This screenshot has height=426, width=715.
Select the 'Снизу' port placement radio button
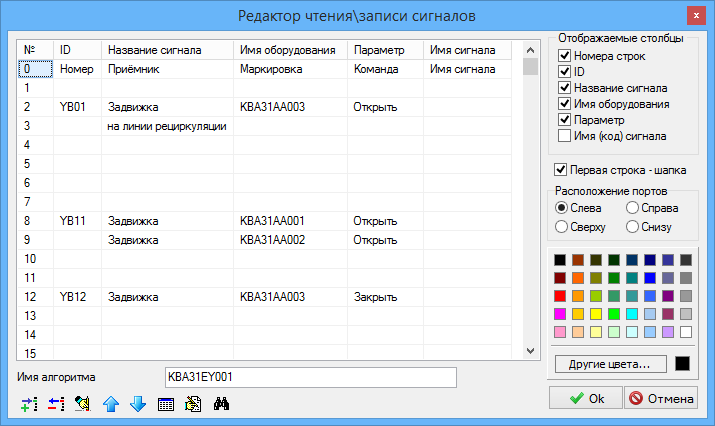632,227
